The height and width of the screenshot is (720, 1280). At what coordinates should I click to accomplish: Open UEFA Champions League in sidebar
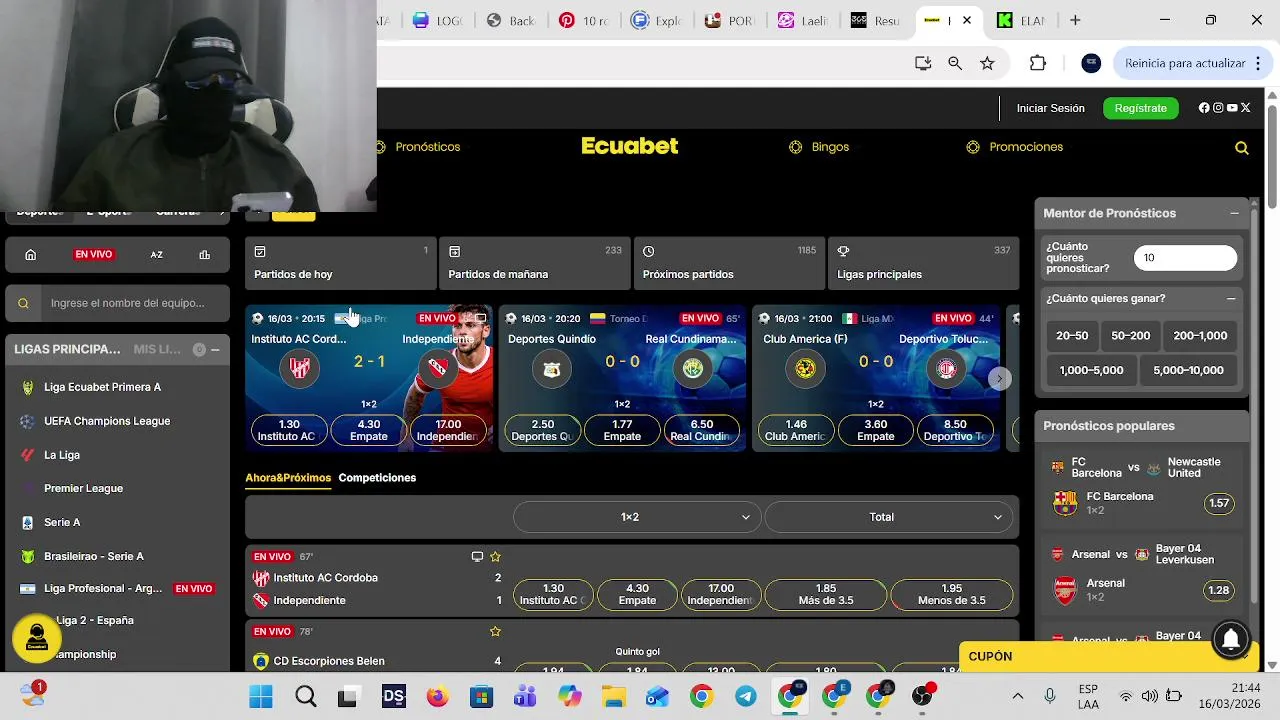pyautogui.click(x=107, y=421)
